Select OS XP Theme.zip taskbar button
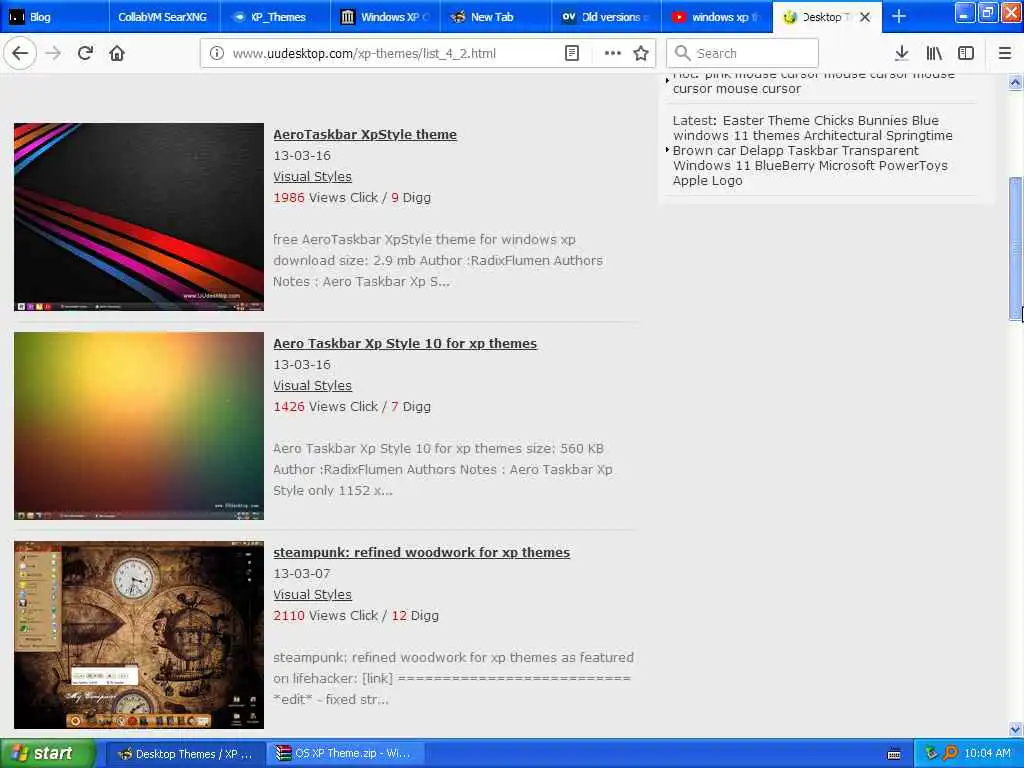The width and height of the screenshot is (1024, 768). (345, 754)
